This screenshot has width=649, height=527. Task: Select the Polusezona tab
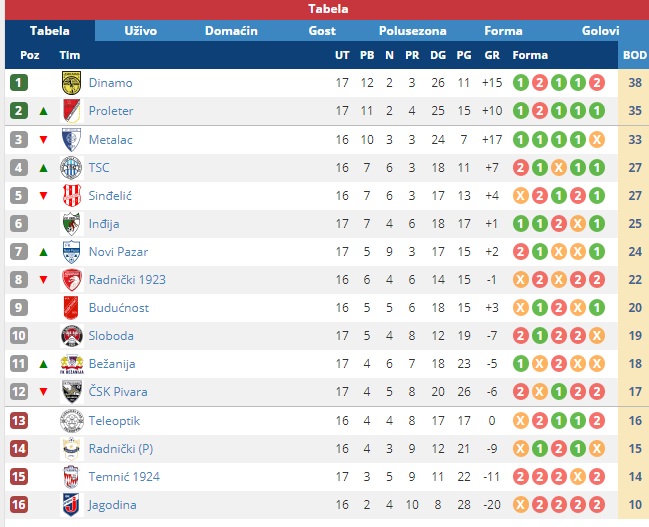pos(412,31)
